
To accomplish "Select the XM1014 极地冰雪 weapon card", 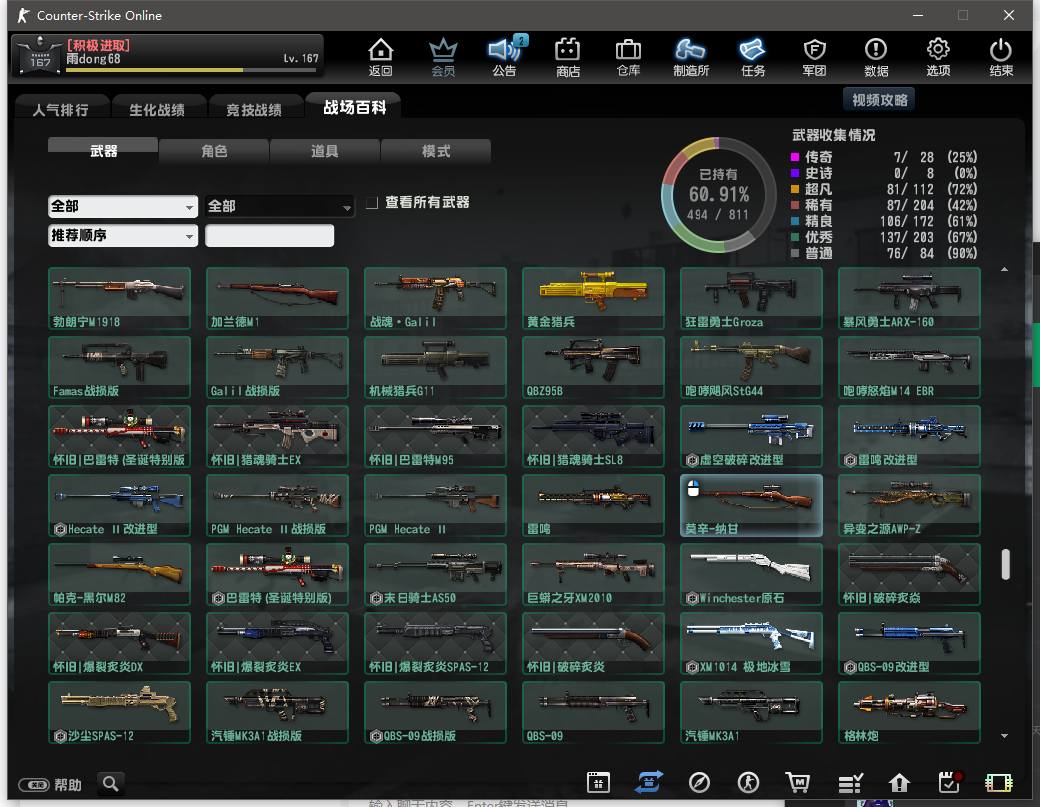I will [751, 643].
